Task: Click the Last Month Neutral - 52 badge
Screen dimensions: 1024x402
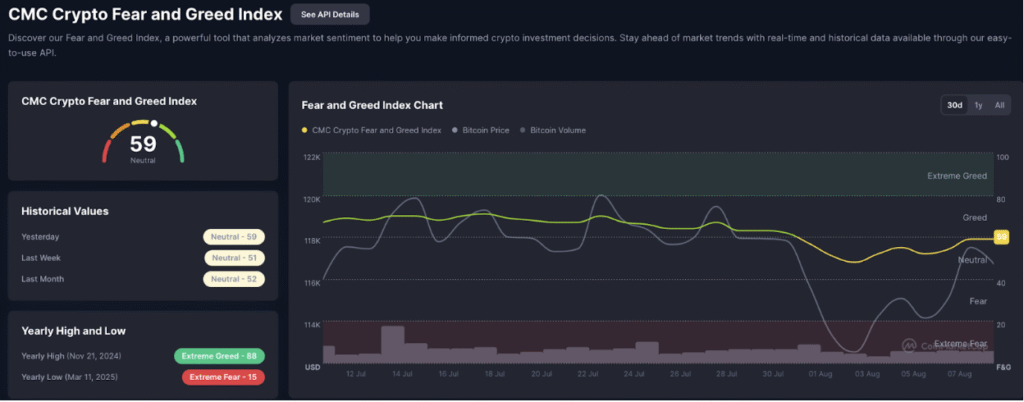Action: click(x=234, y=279)
